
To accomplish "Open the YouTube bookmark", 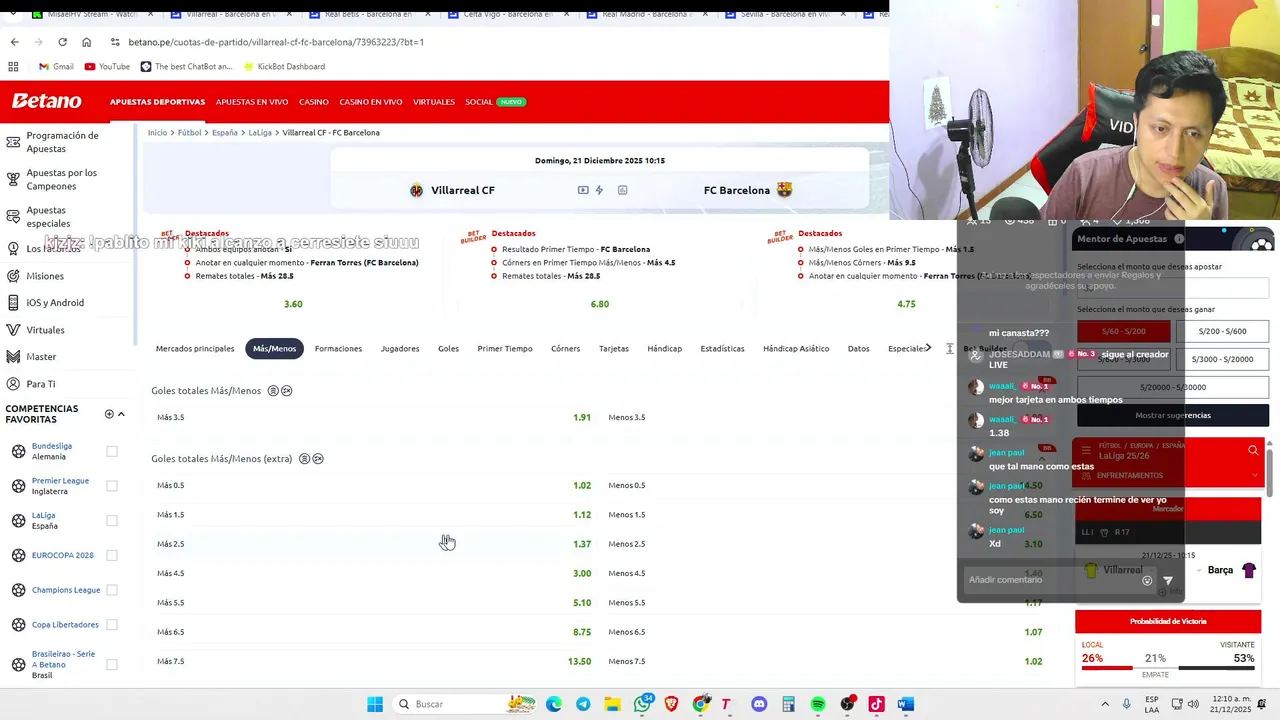I will click(107, 67).
